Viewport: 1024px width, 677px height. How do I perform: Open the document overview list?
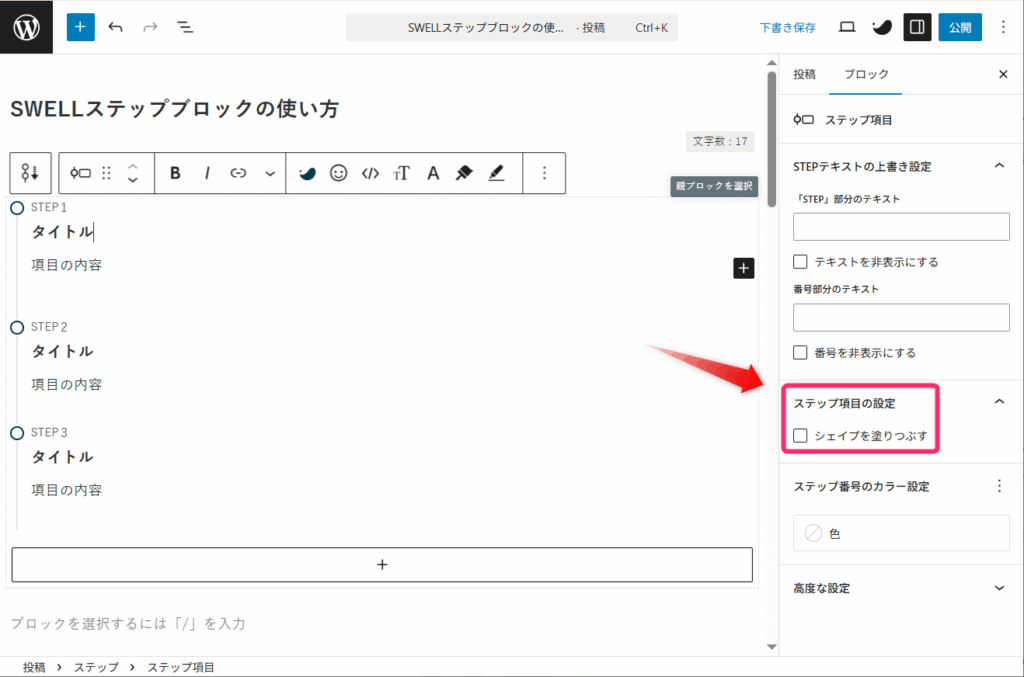click(x=185, y=27)
